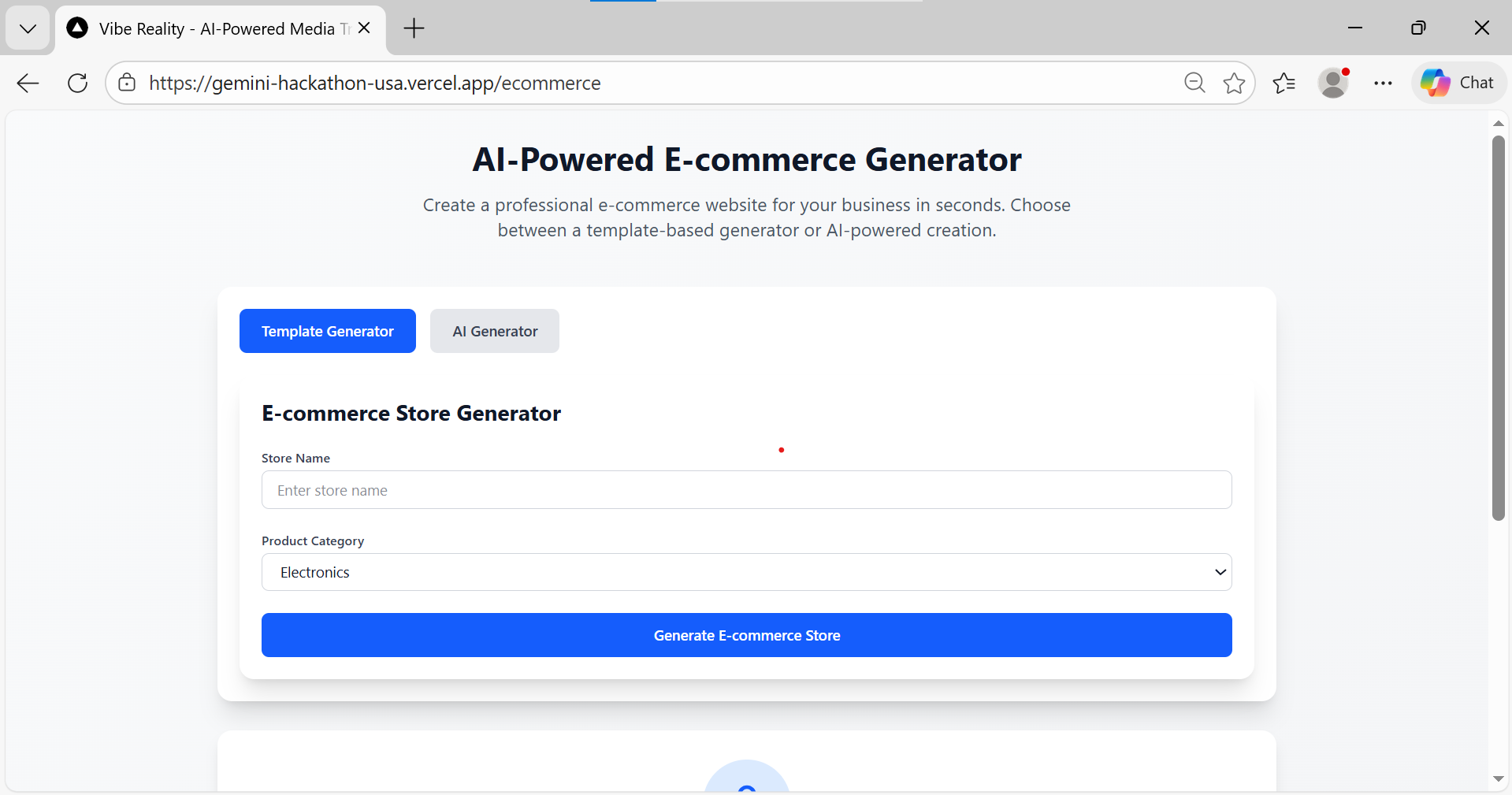Switch to AI Generator tab
Image resolution: width=1512 pixels, height=795 pixels.
pyautogui.click(x=495, y=331)
